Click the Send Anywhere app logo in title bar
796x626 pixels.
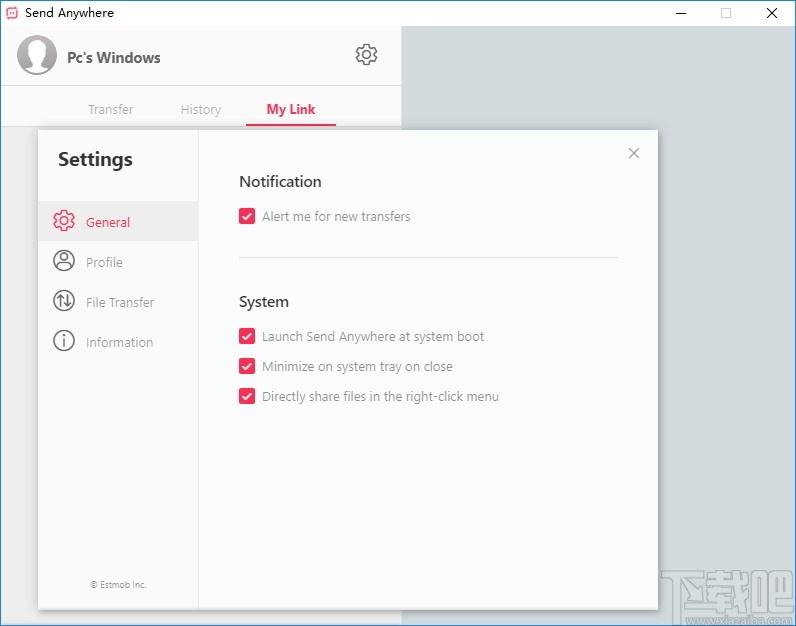click(12, 13)
